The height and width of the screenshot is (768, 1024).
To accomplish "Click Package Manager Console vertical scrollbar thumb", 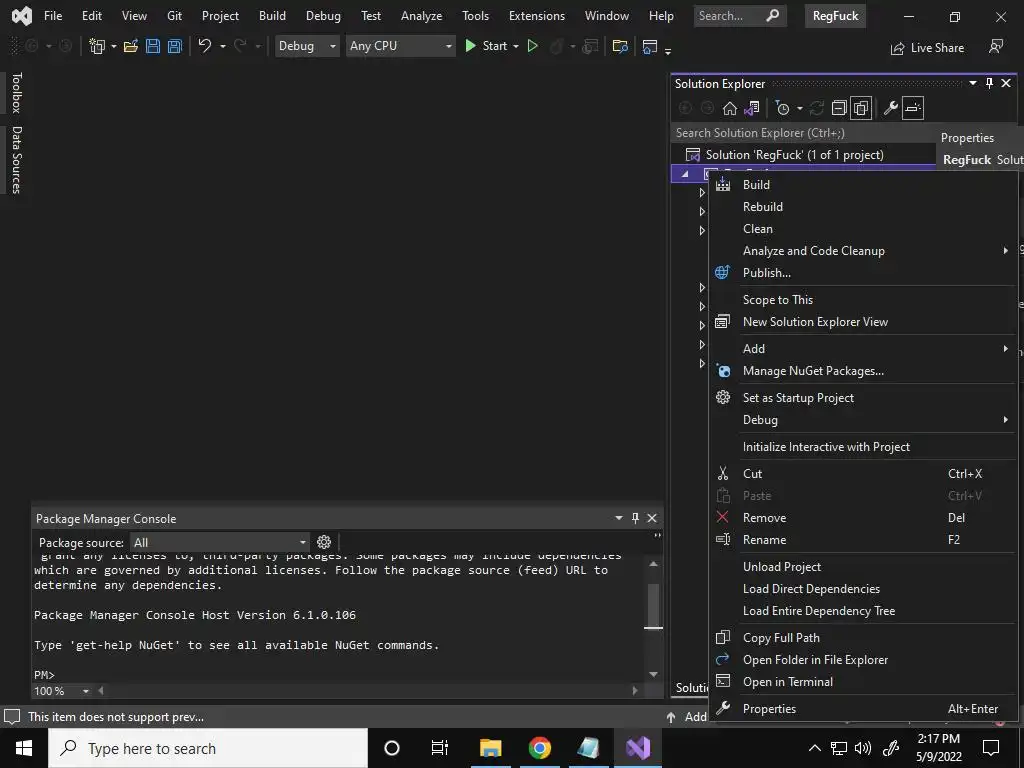I will point(653,605).
